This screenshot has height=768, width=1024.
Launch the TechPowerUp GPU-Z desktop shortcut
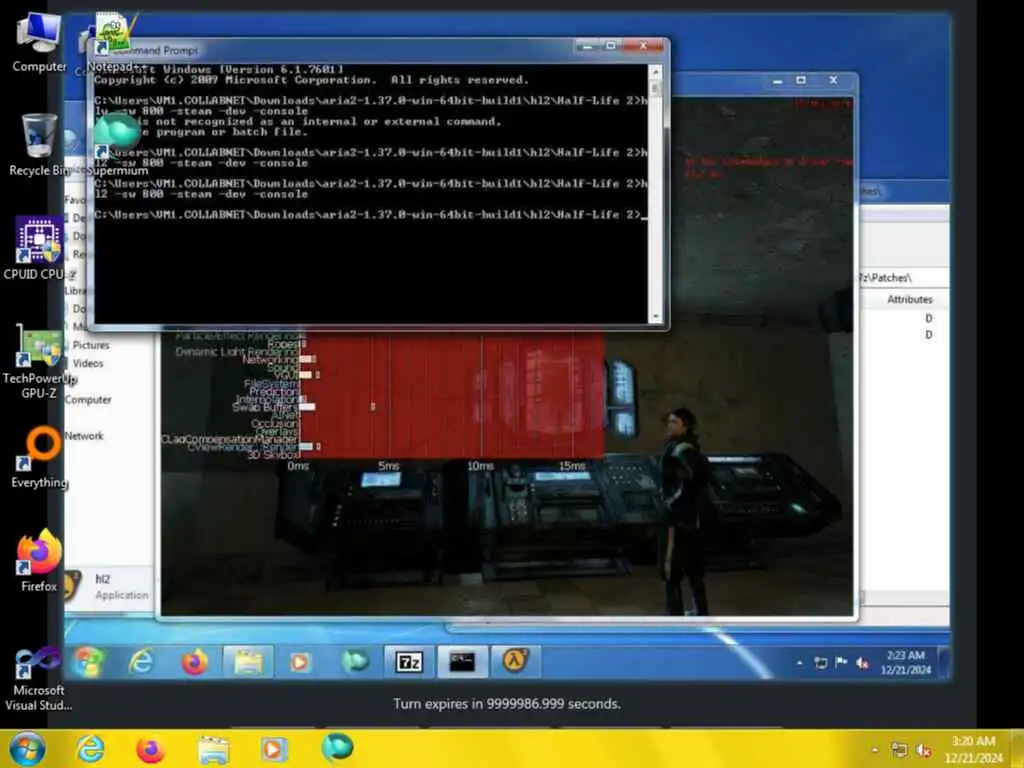[x=39, y=360]
